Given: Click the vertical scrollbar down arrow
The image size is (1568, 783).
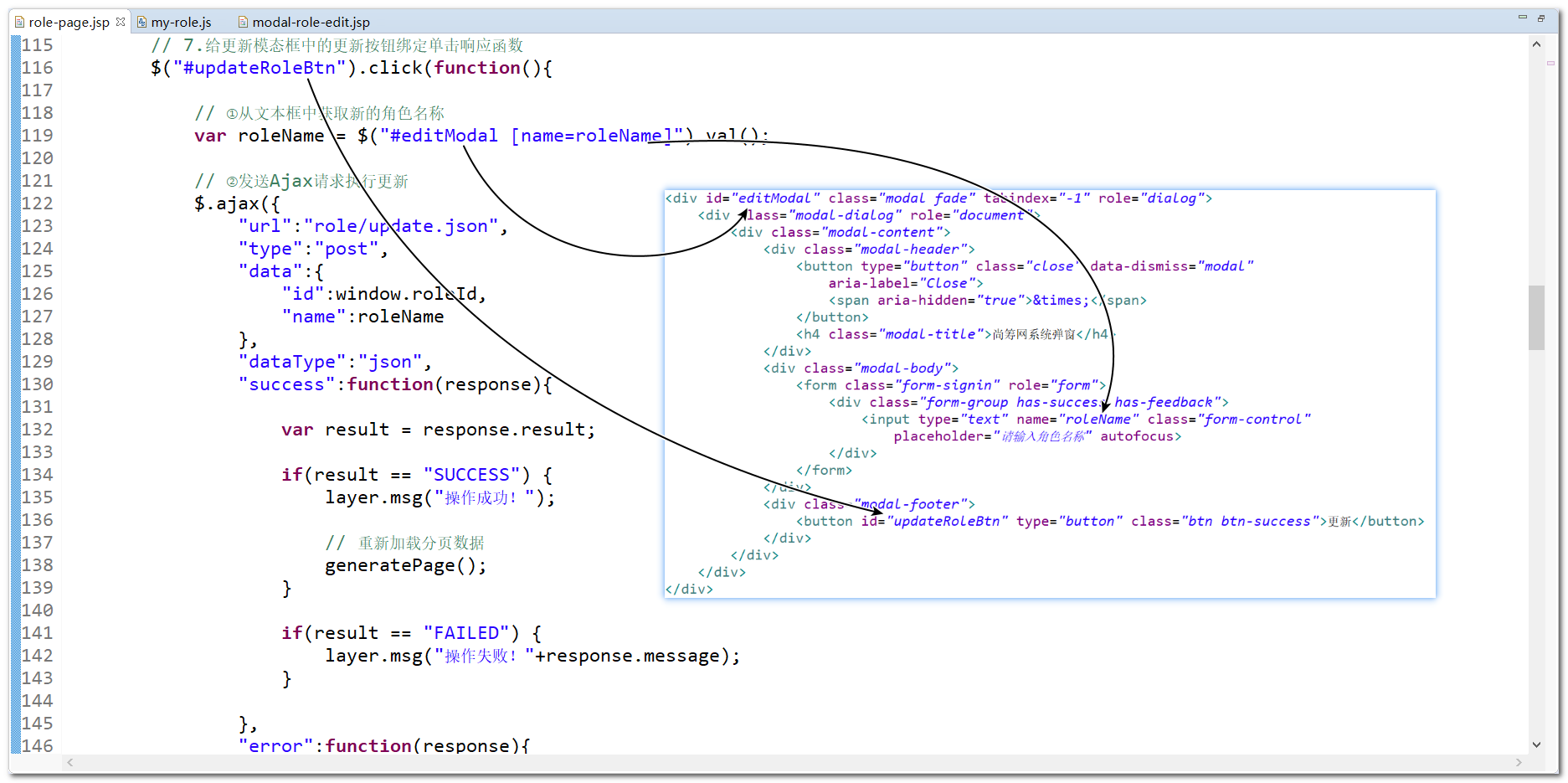Looking at the screenshot, I should pyautogui.click(x=1536, y=744).
